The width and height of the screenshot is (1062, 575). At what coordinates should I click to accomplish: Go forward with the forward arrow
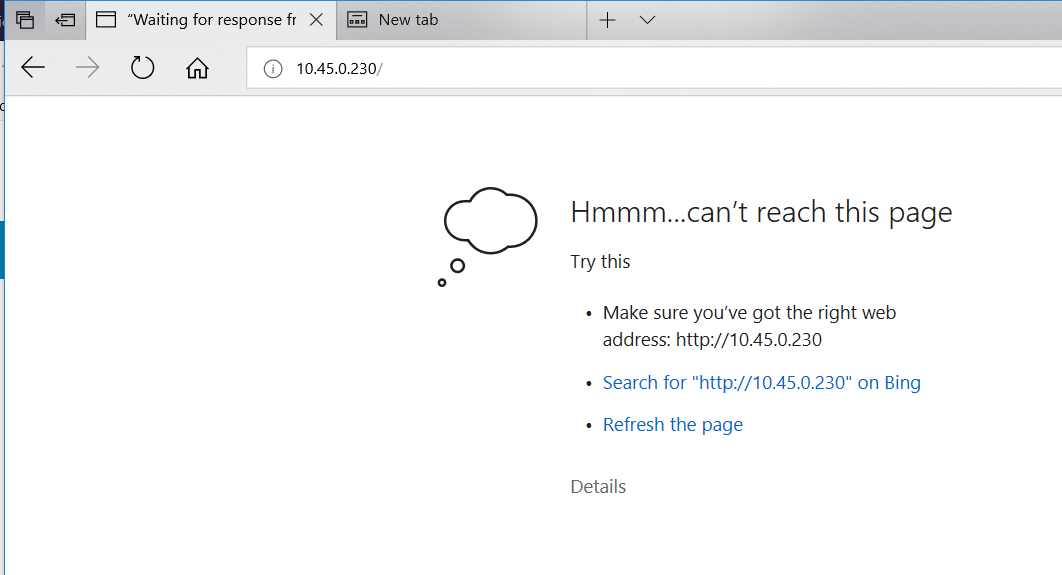coord(87,68)
